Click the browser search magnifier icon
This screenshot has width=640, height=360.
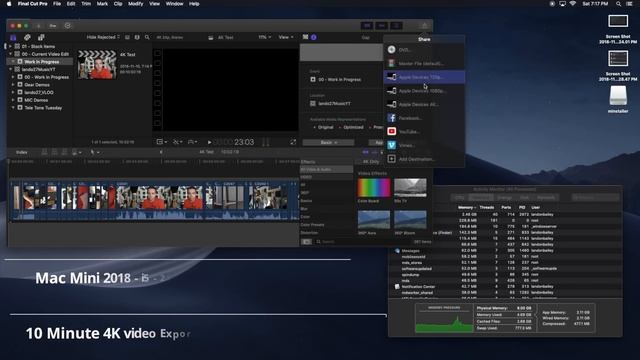click(x=147, y=37)
